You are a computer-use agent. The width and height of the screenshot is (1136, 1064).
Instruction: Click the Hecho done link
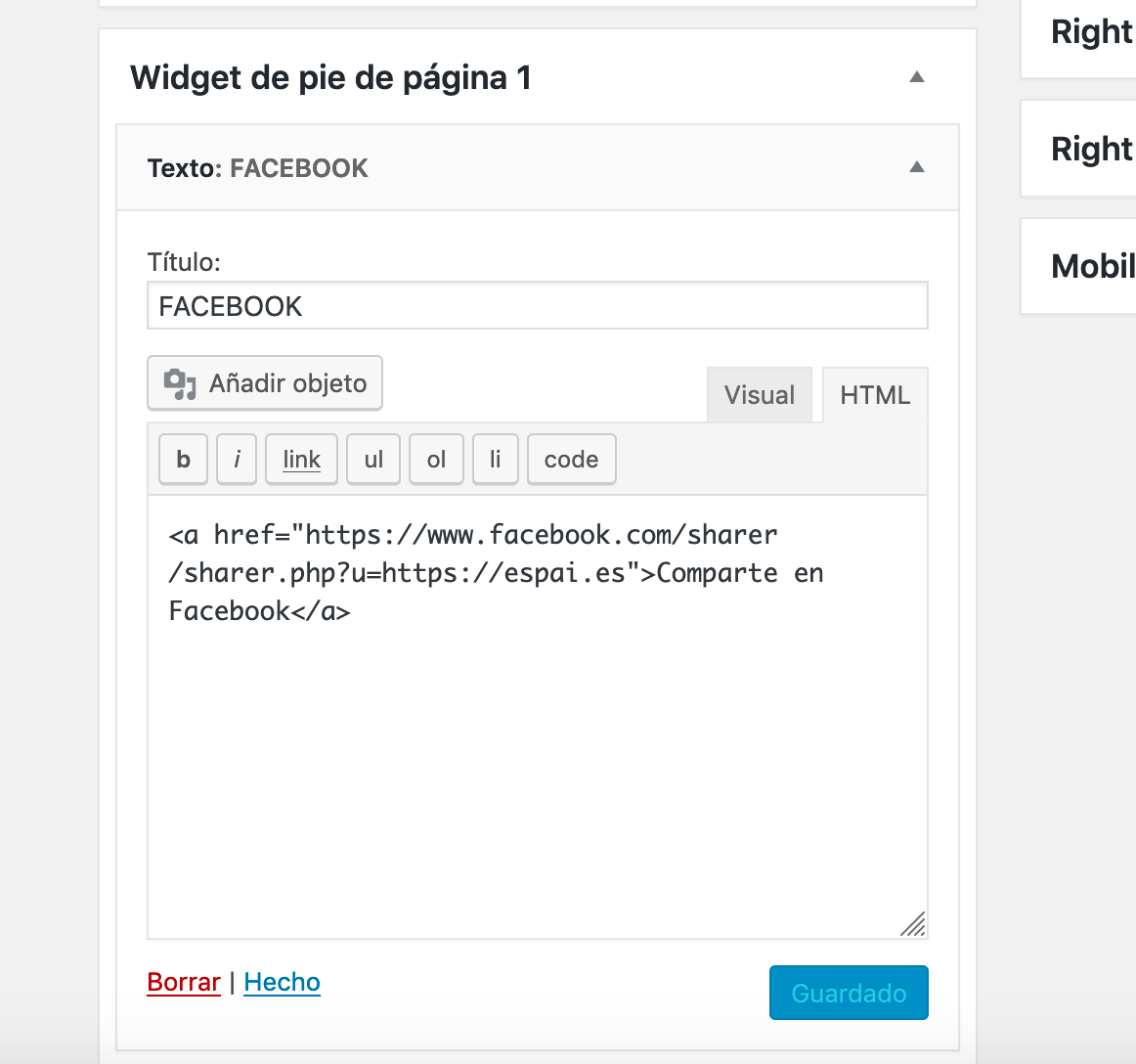tap(282, 982)
